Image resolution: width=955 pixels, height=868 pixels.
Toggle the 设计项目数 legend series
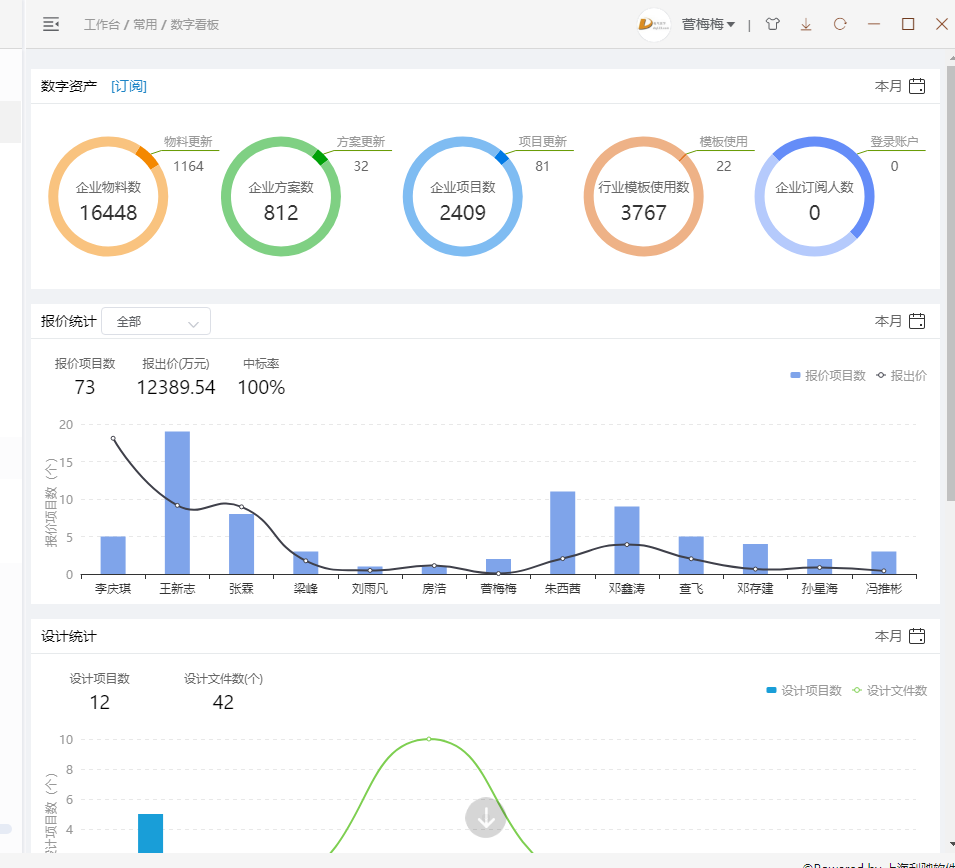click(804, 691)
